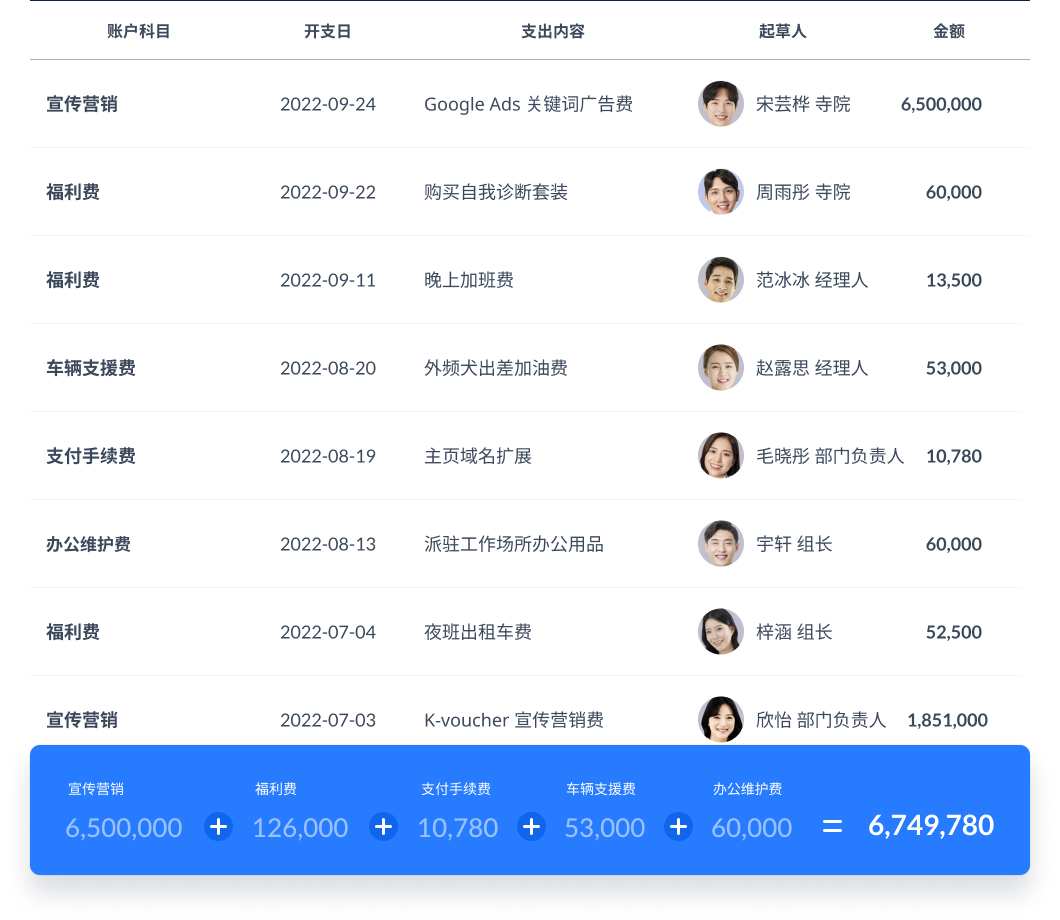Sort by the 开支日 column header
This screenshot has height=920, width=1060.
click(x=328, y=31)
